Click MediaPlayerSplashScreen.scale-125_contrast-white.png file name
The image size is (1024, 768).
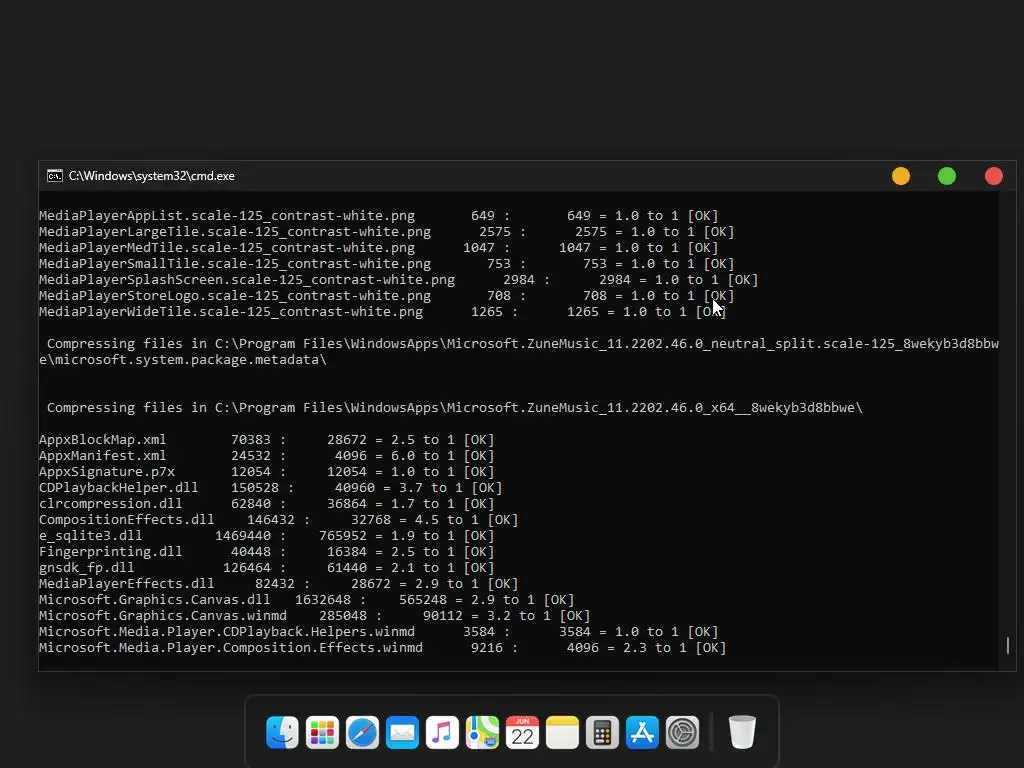coord(247,280)
